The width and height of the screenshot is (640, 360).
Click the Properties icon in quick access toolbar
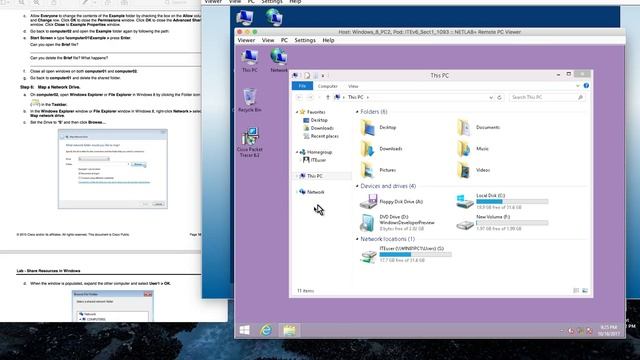pyautogui.click(x=307, y=76)
